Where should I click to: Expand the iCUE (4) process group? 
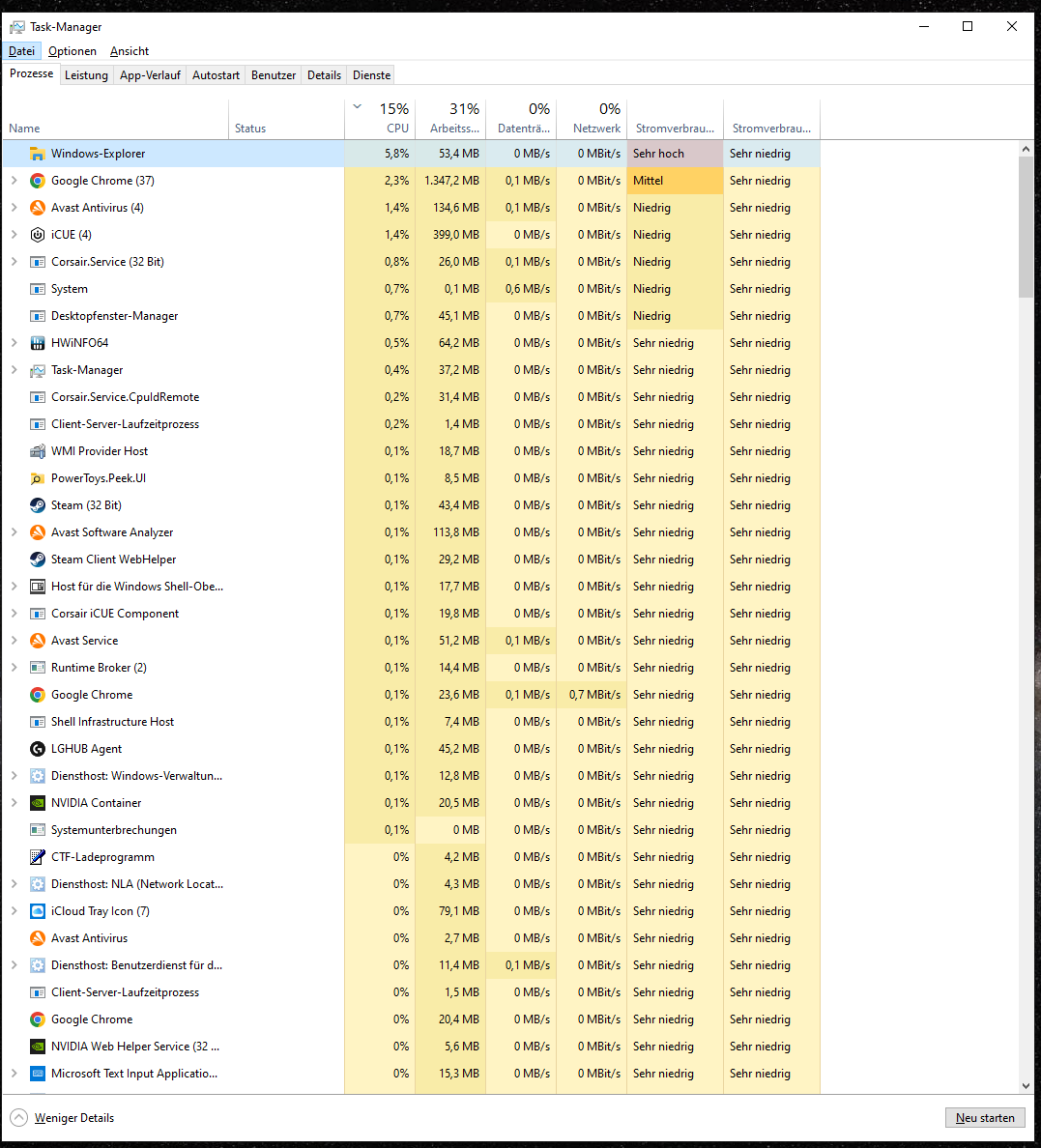pyautogui.click(x=14, y=234)
